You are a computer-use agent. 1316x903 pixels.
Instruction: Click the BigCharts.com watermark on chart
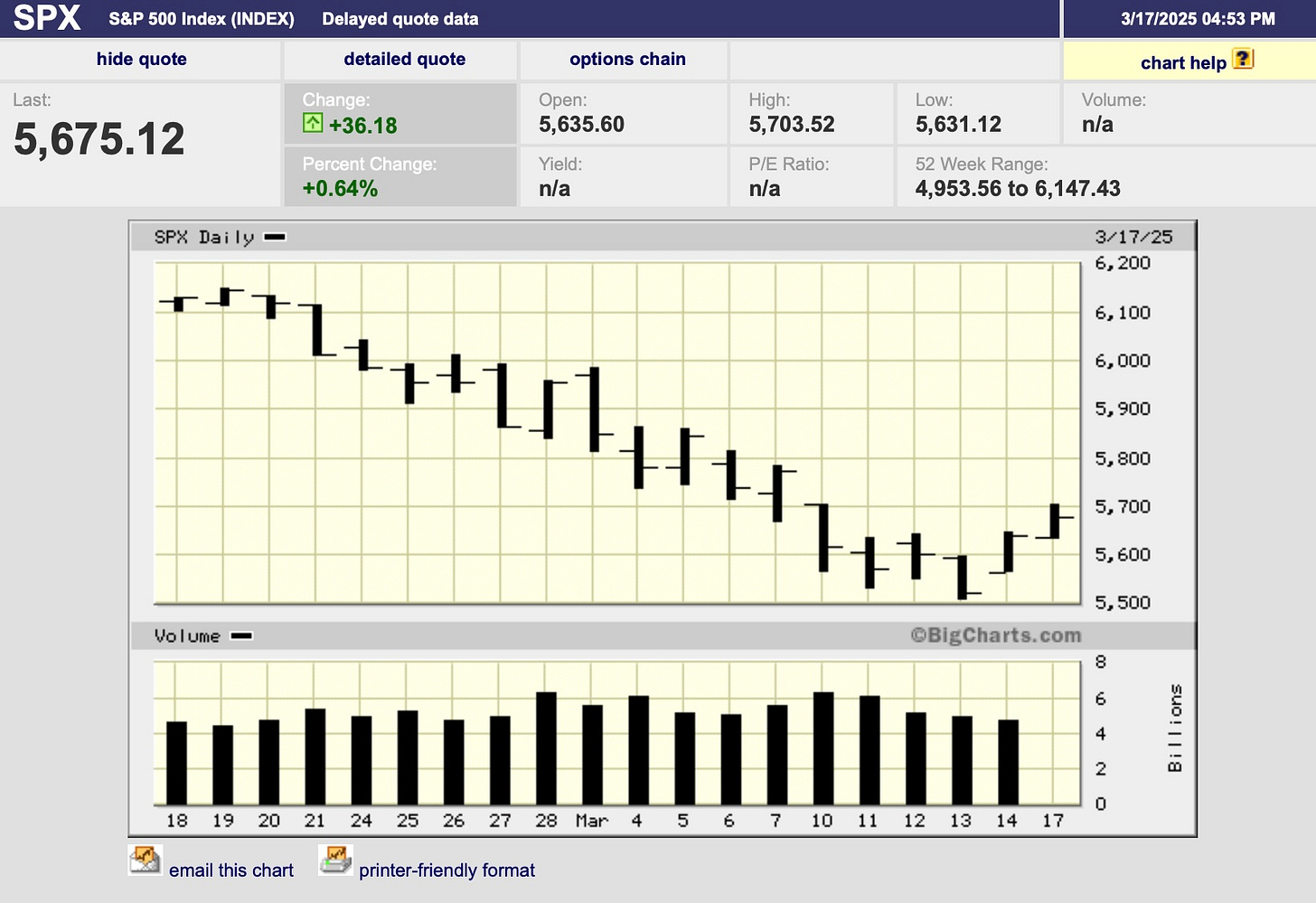[995, 635]
